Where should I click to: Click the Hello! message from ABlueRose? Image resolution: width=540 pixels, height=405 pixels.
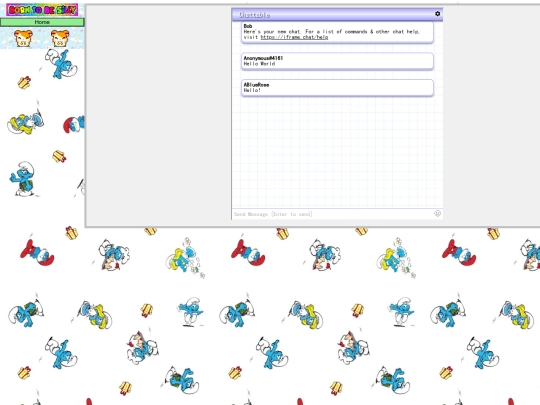pyautogui.click(x=252, y=90)
